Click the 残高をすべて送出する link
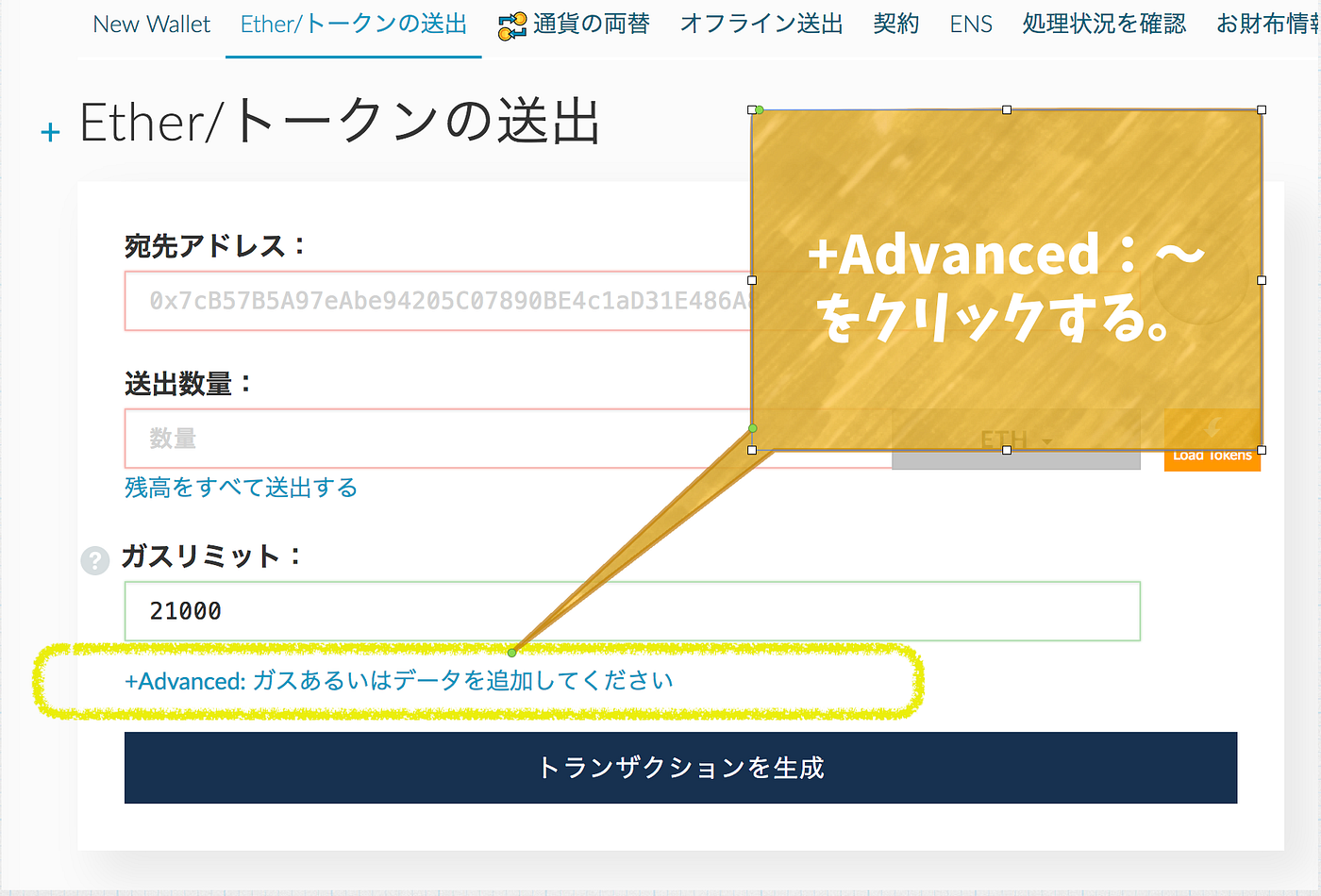Viewport: 1321px width, 896px height. tap(242, 488)
